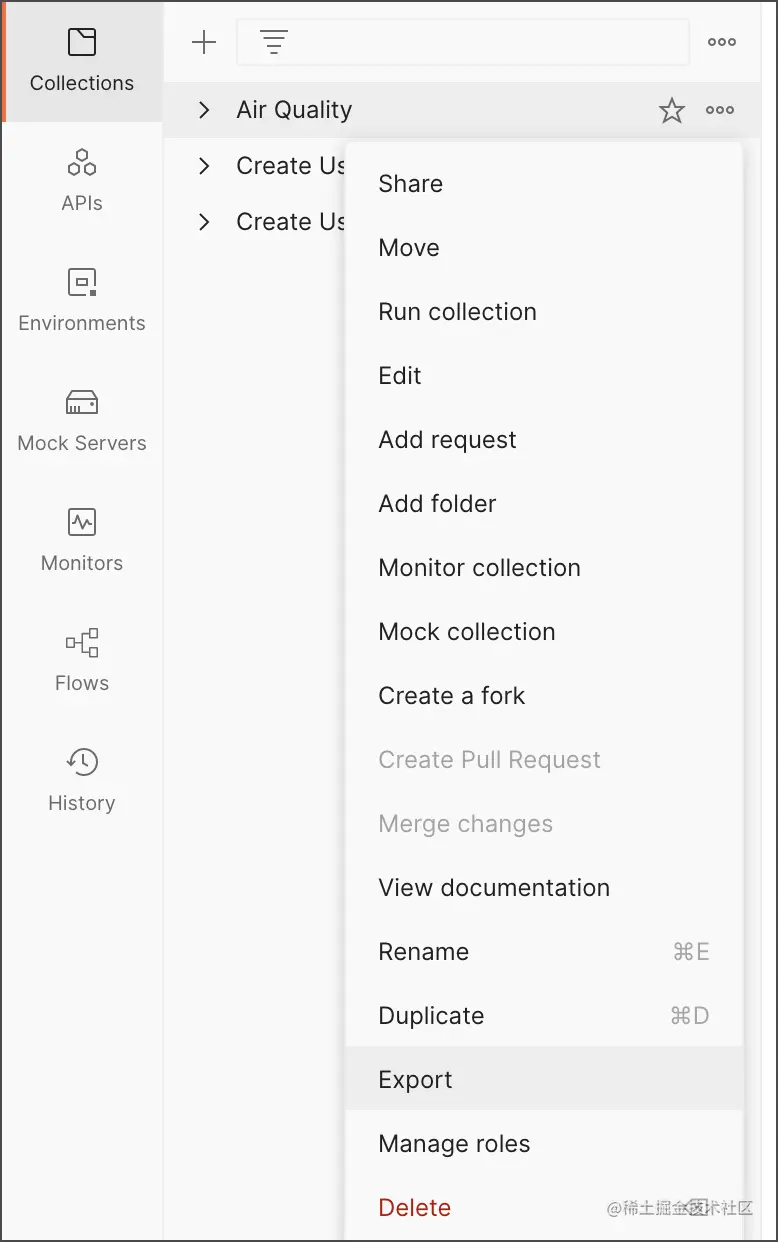The width and height of the screenshot is (778, 1242).
Task: Go to Environments in the sidebar
Action: pyautogui.click(x=82, y=301)
